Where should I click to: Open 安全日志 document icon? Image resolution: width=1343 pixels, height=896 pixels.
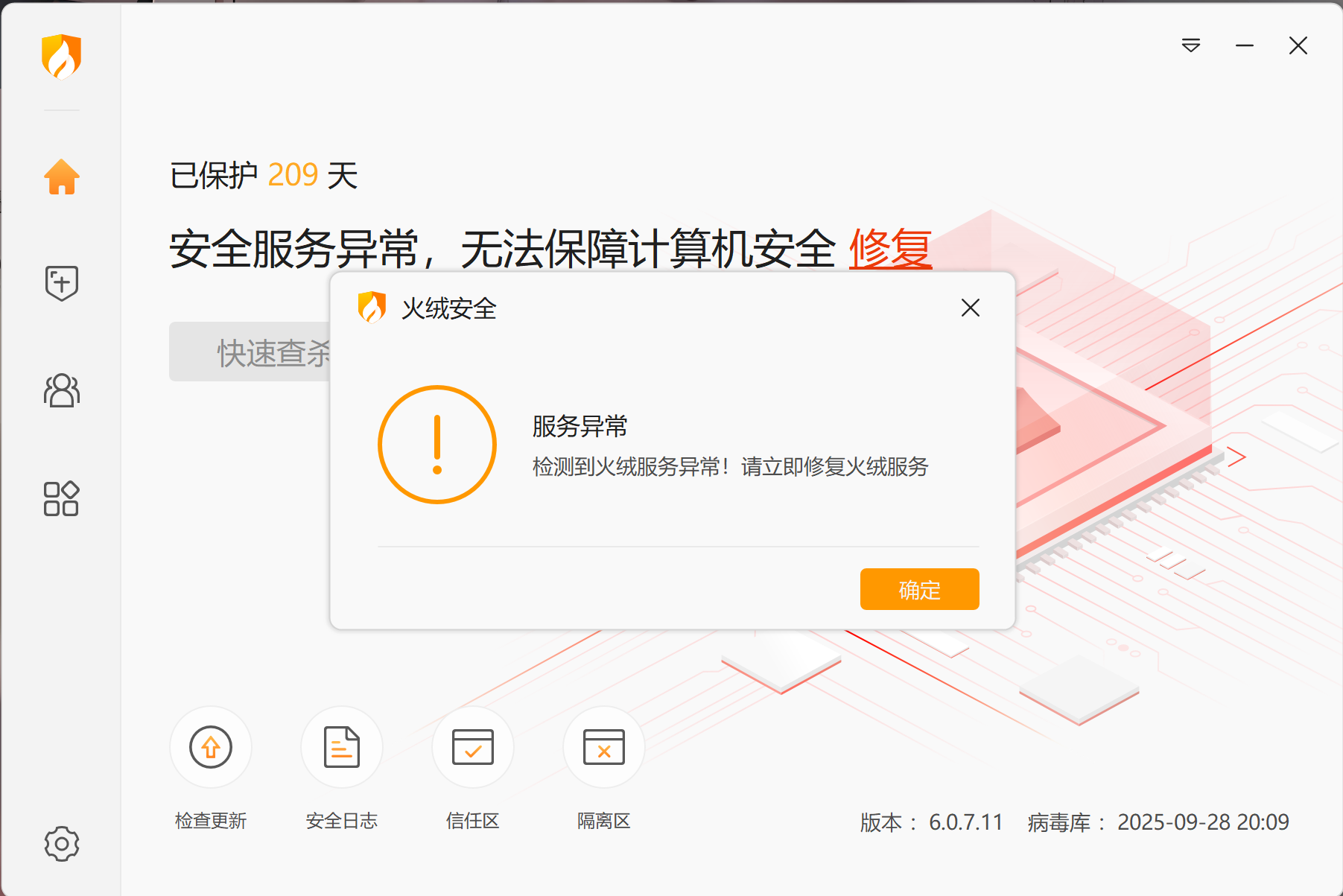(342, 747)
